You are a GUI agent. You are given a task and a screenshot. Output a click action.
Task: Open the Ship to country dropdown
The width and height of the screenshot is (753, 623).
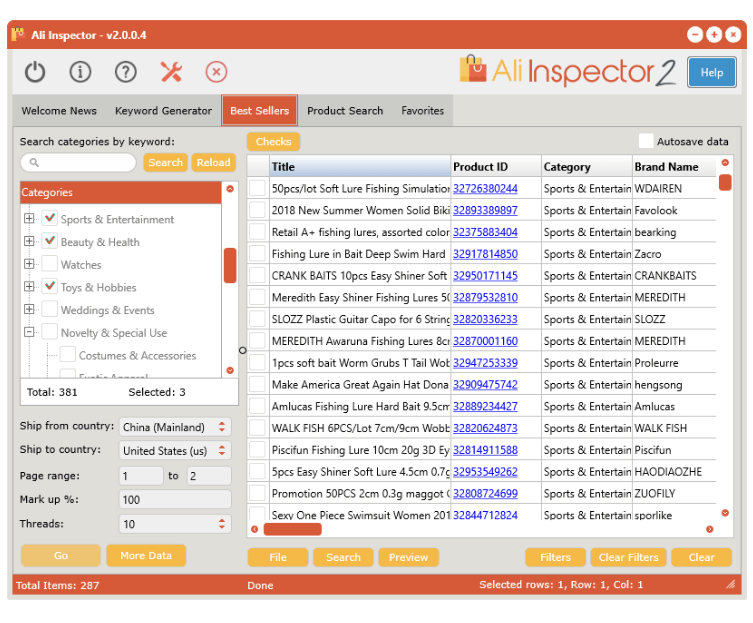point(175,450)
